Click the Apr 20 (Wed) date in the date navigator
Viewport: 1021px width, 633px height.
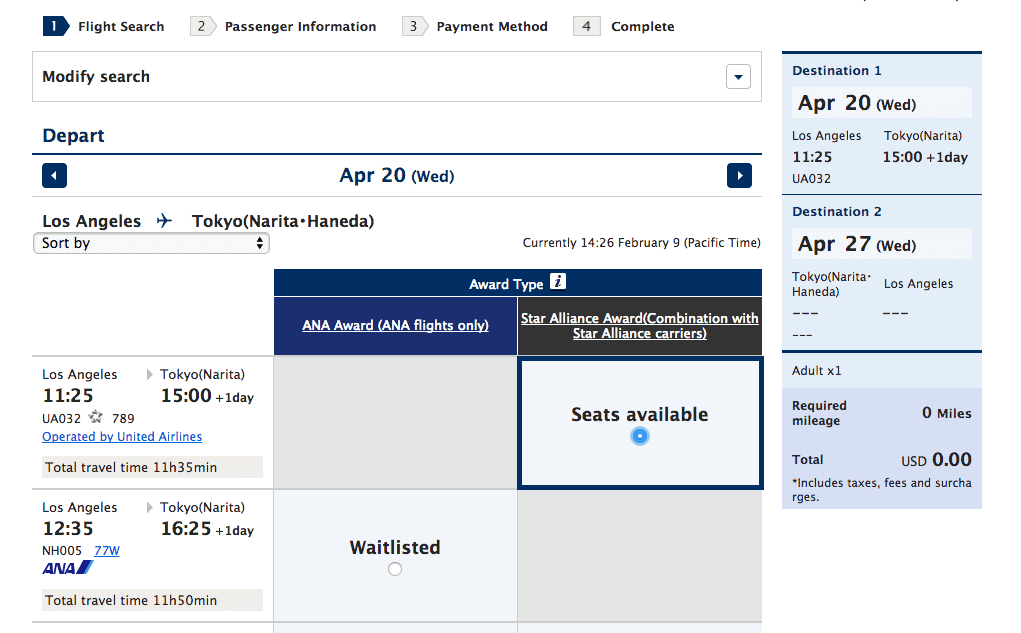click(x=397, y=175)
